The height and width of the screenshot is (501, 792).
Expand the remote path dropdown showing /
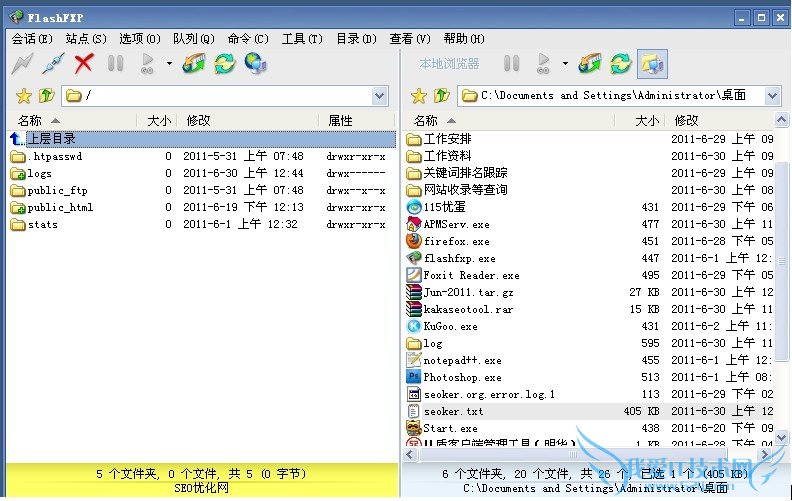tap(380, 96)
